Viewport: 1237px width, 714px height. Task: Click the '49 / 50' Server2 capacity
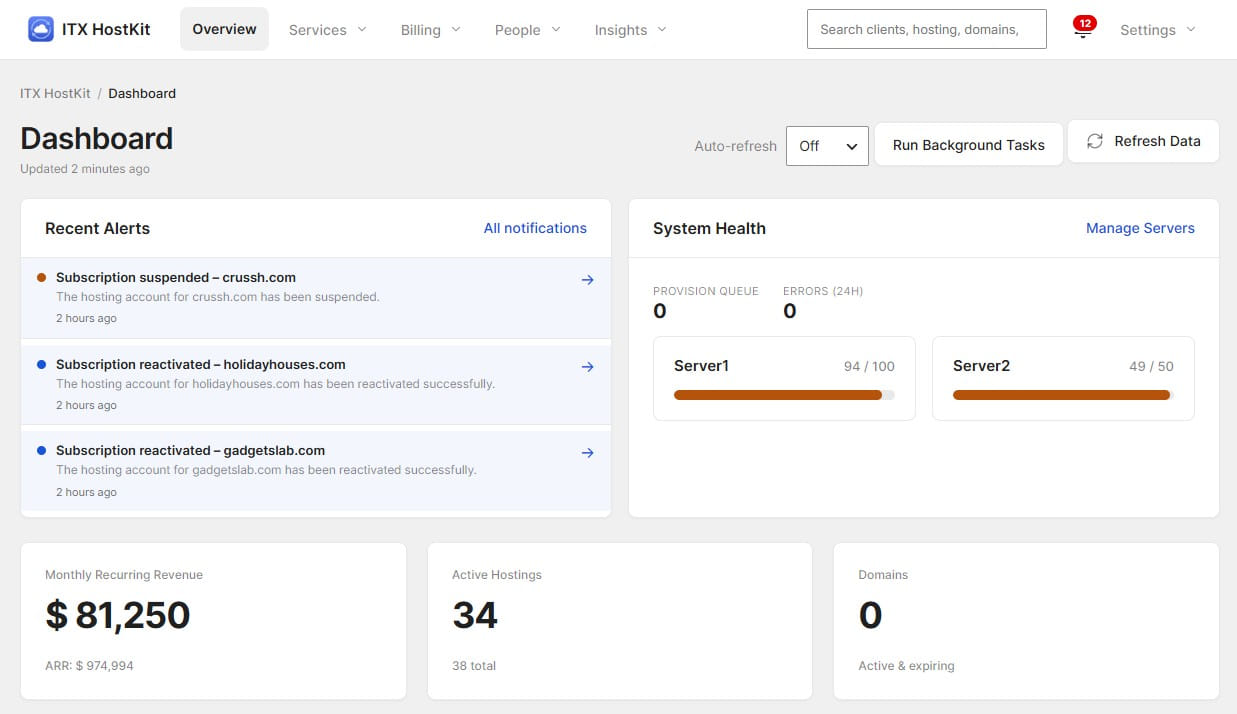[1151, 366]
